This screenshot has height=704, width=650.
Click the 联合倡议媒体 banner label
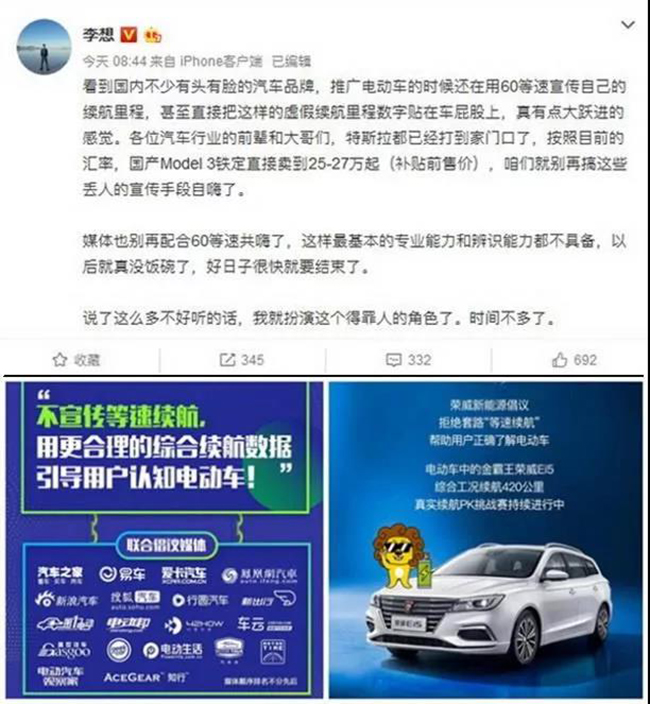167,545
